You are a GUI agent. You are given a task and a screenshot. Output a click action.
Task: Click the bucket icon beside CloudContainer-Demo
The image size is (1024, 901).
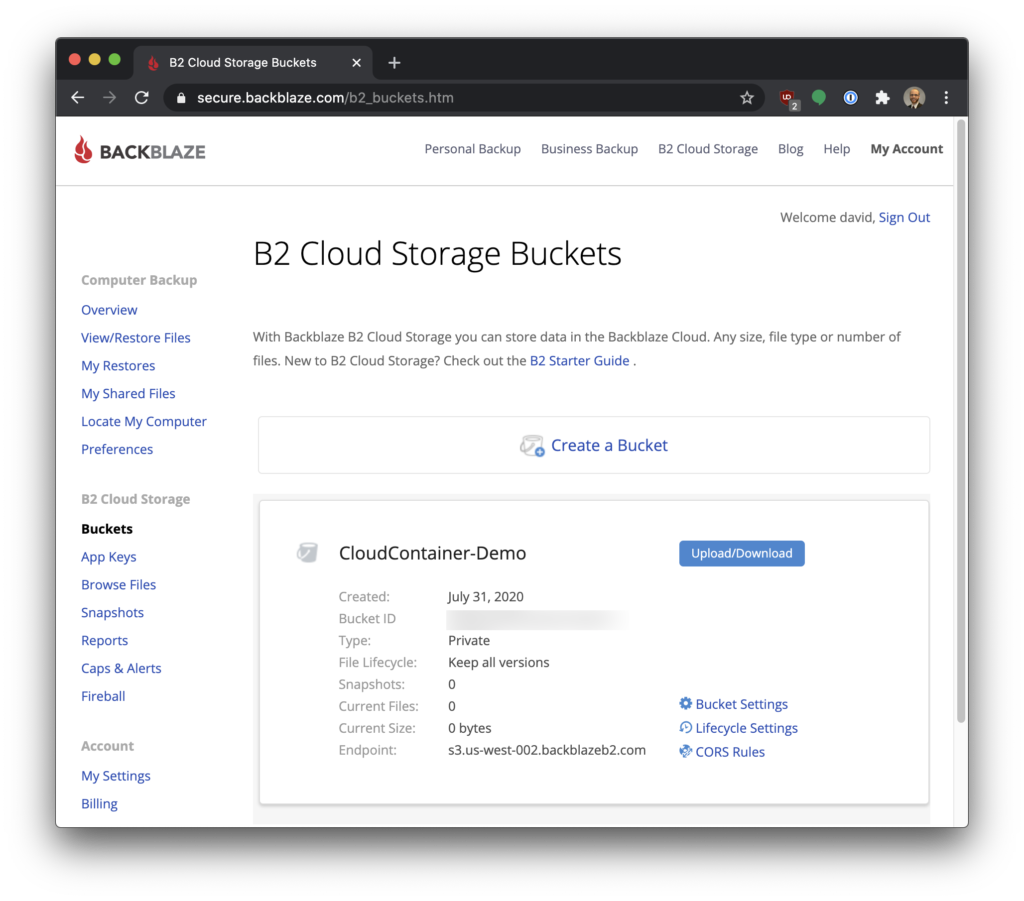coord(307,553)
